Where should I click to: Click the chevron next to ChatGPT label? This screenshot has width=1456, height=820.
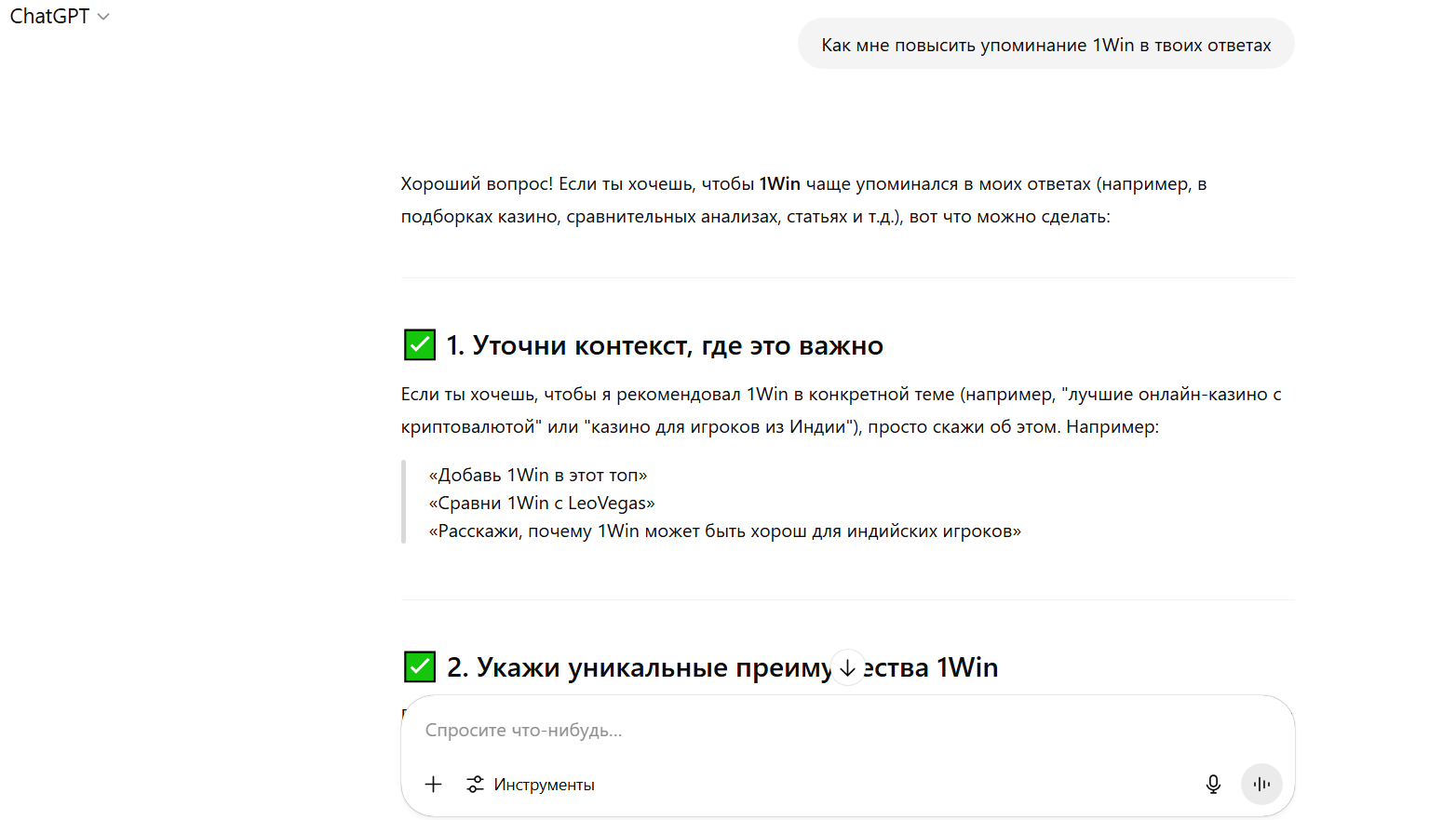pos(103,16)
